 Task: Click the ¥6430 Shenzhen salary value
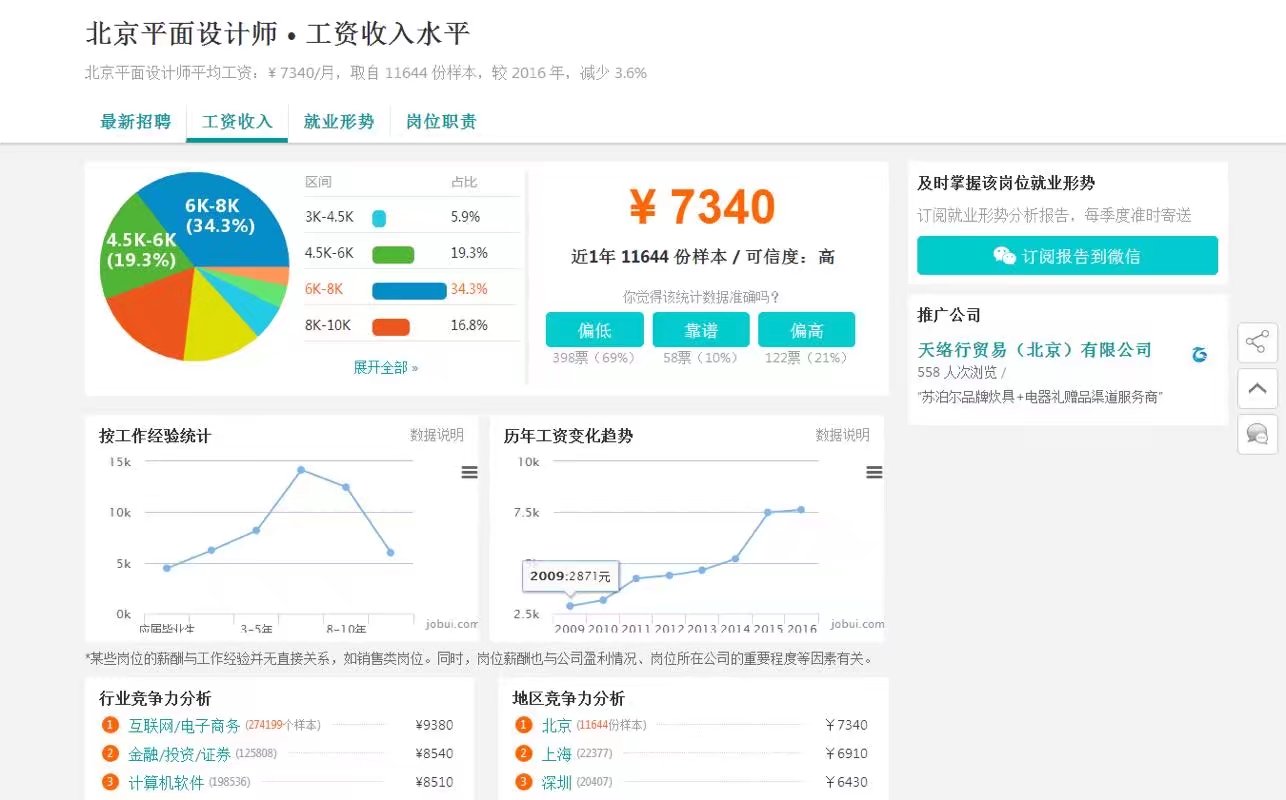pyautogui.click(x=846, y=782)
